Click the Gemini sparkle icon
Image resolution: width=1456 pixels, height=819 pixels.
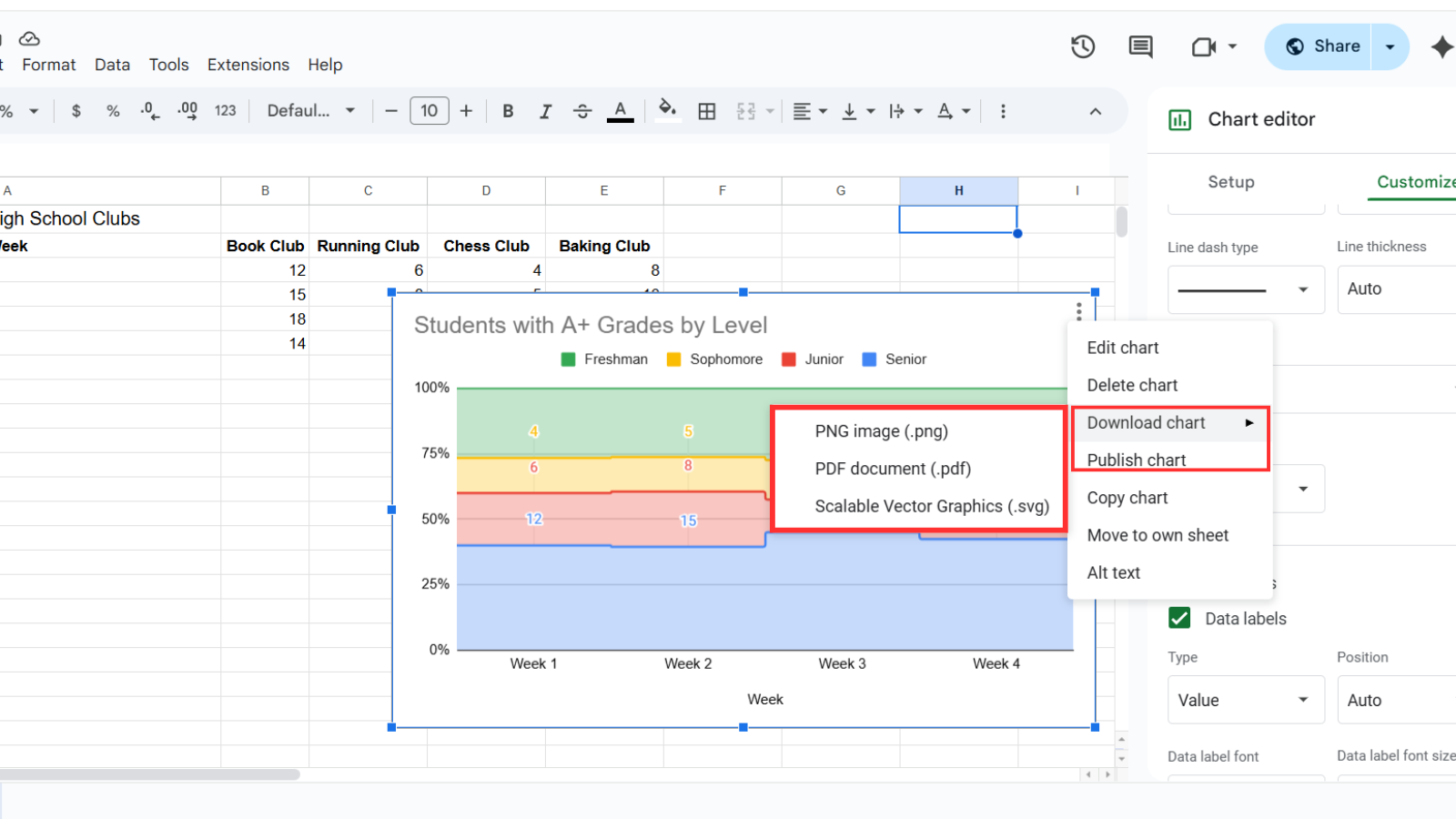pyautogui.click(x=1442, y=46)
